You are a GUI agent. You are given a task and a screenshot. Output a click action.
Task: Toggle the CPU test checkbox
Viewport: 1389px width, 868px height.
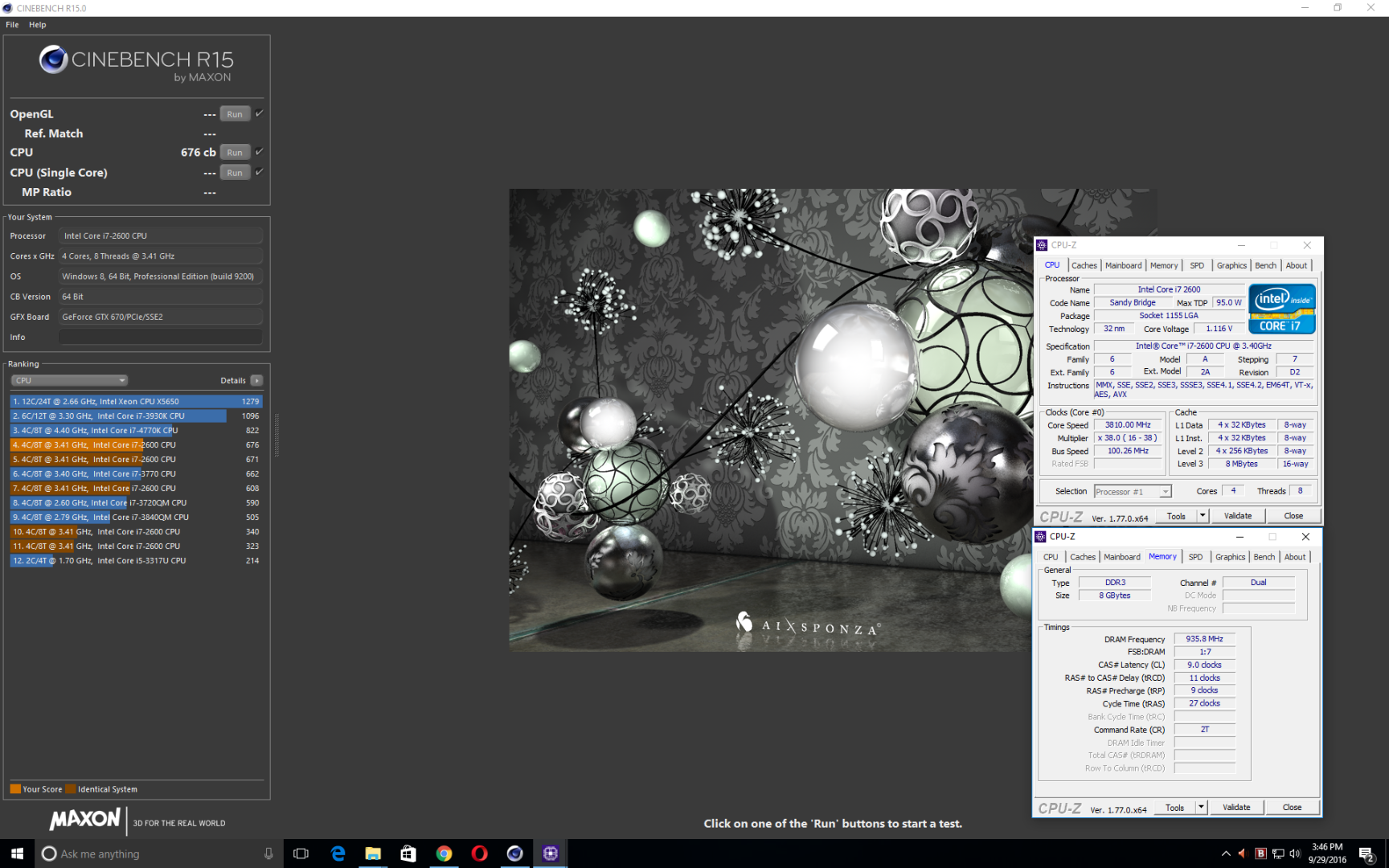point(259,151)
